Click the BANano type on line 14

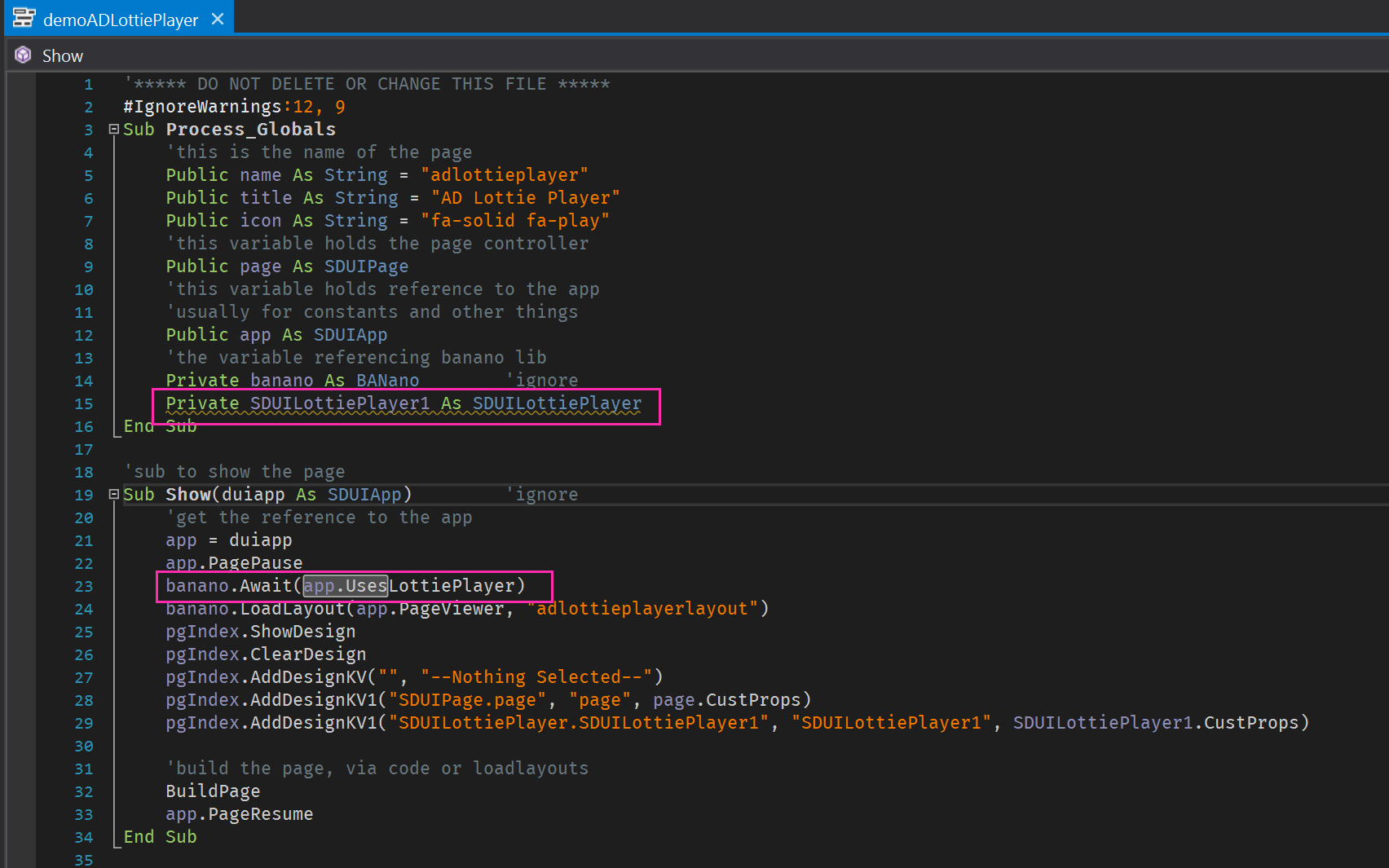(387, 381)
